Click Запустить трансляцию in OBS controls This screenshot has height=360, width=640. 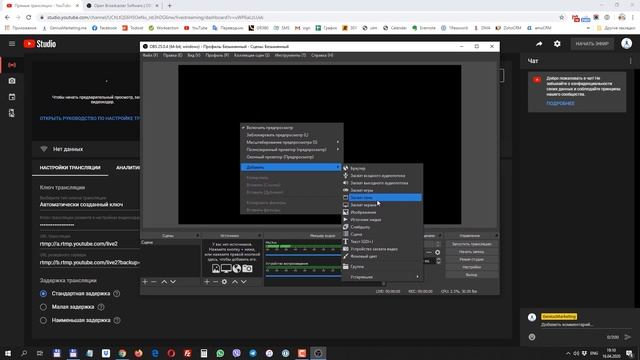471,244
